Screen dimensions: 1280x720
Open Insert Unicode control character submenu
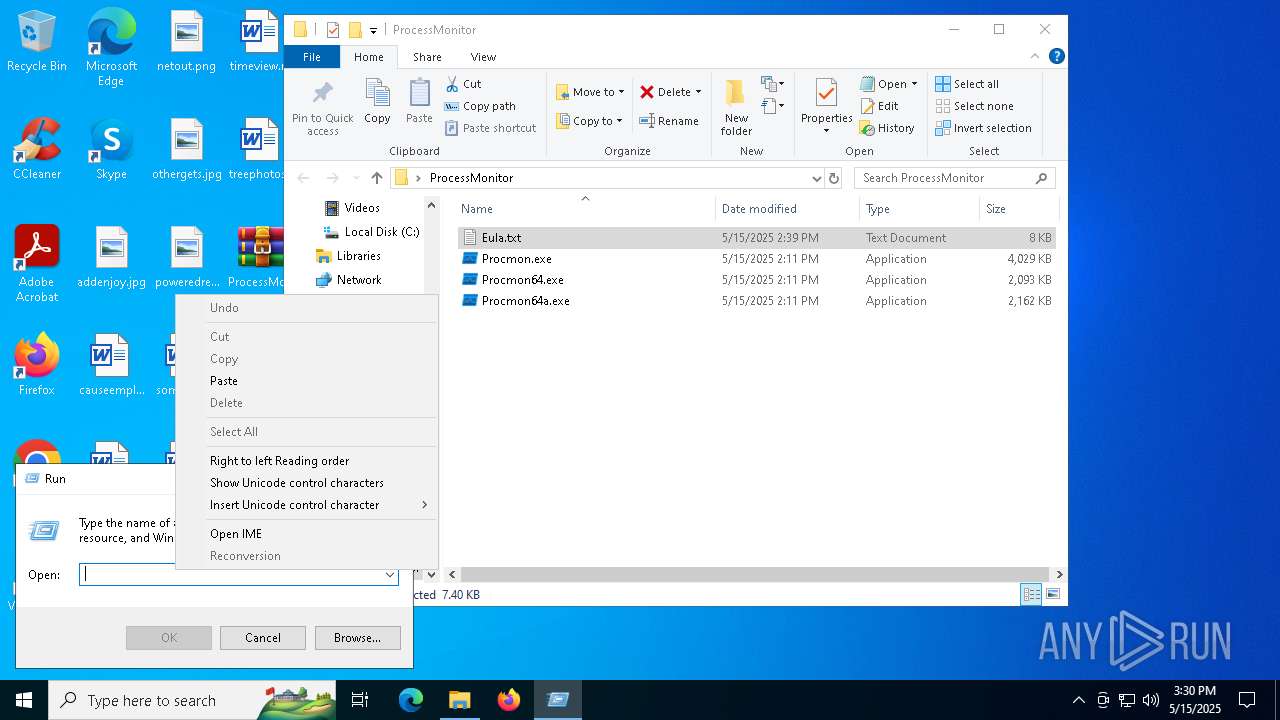(x=306, y=505)
